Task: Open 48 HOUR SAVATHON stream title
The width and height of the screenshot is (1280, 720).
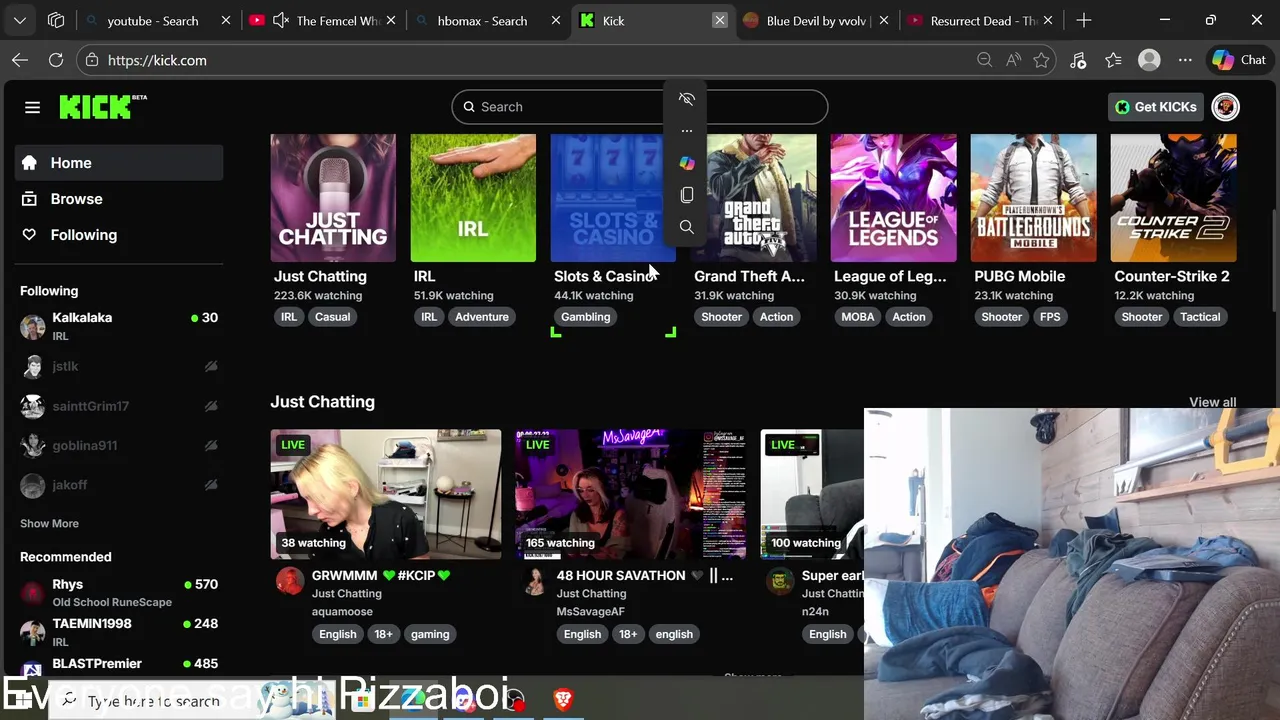Action: 644,575
